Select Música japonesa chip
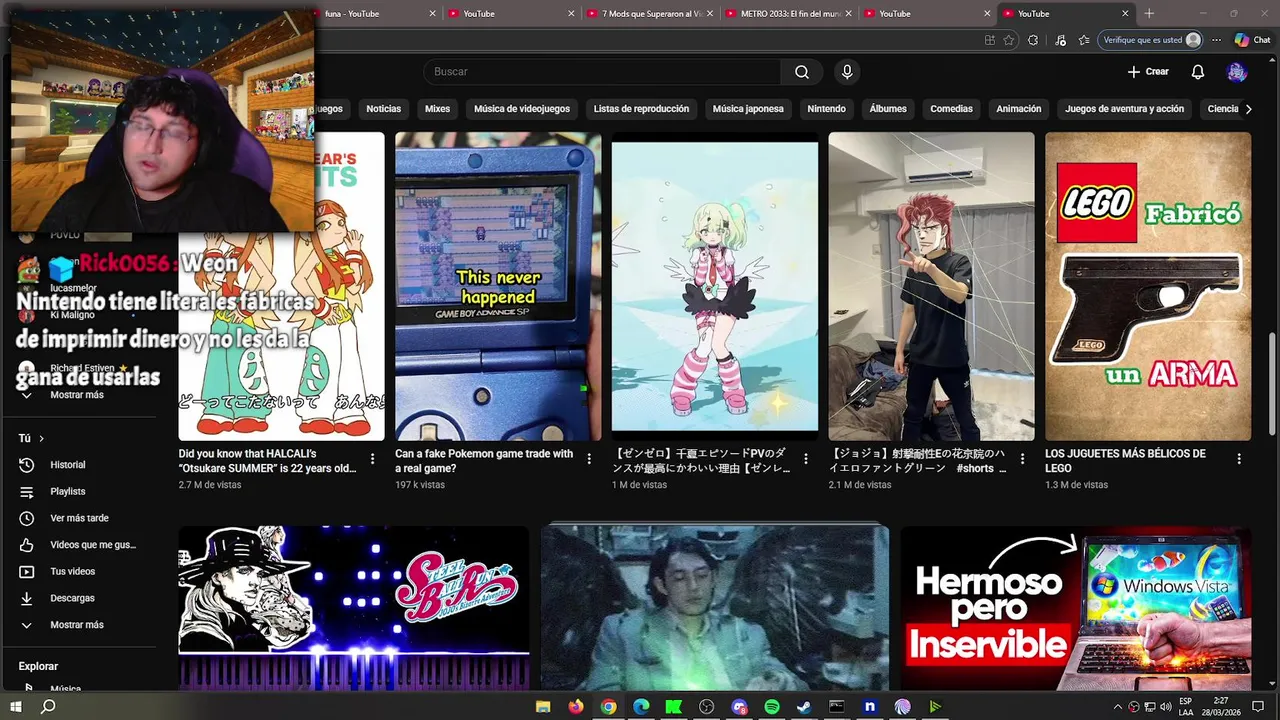Screen dimensions: 1280x720 (748, 108)
